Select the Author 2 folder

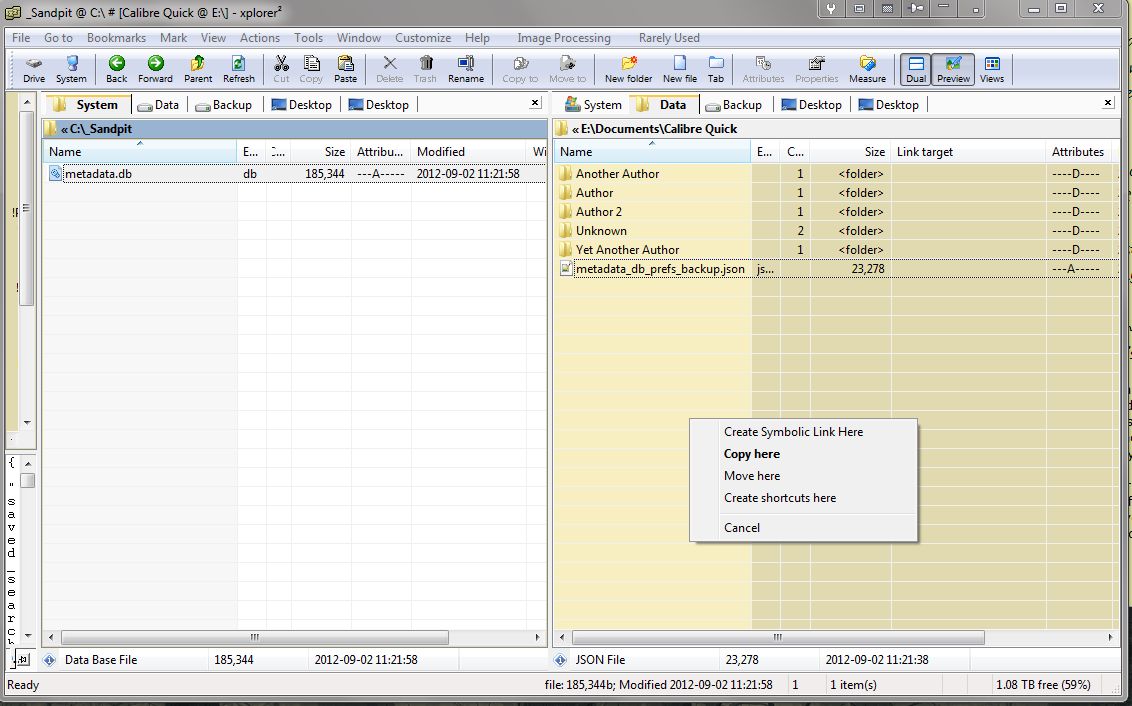598,212
